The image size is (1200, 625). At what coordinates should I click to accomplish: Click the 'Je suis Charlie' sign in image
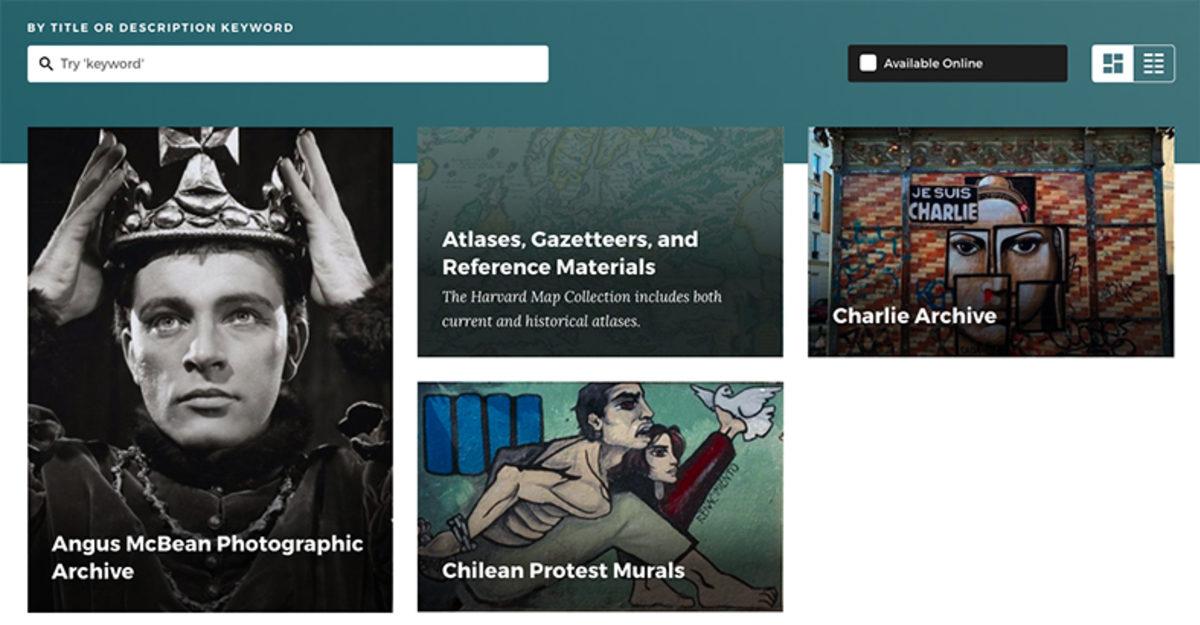pyautogui.click(x=942, y=203)
